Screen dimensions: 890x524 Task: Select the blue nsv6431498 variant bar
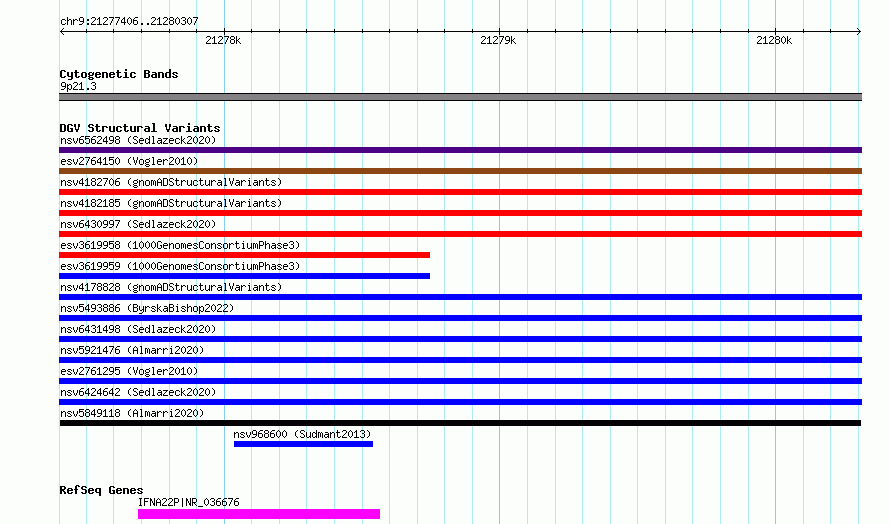(x=460, y=339)
